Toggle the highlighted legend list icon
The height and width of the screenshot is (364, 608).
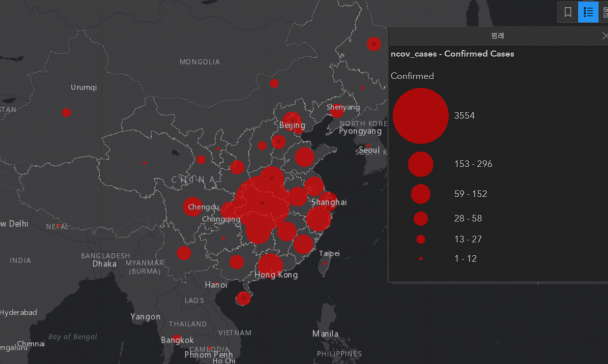[588, 12]
